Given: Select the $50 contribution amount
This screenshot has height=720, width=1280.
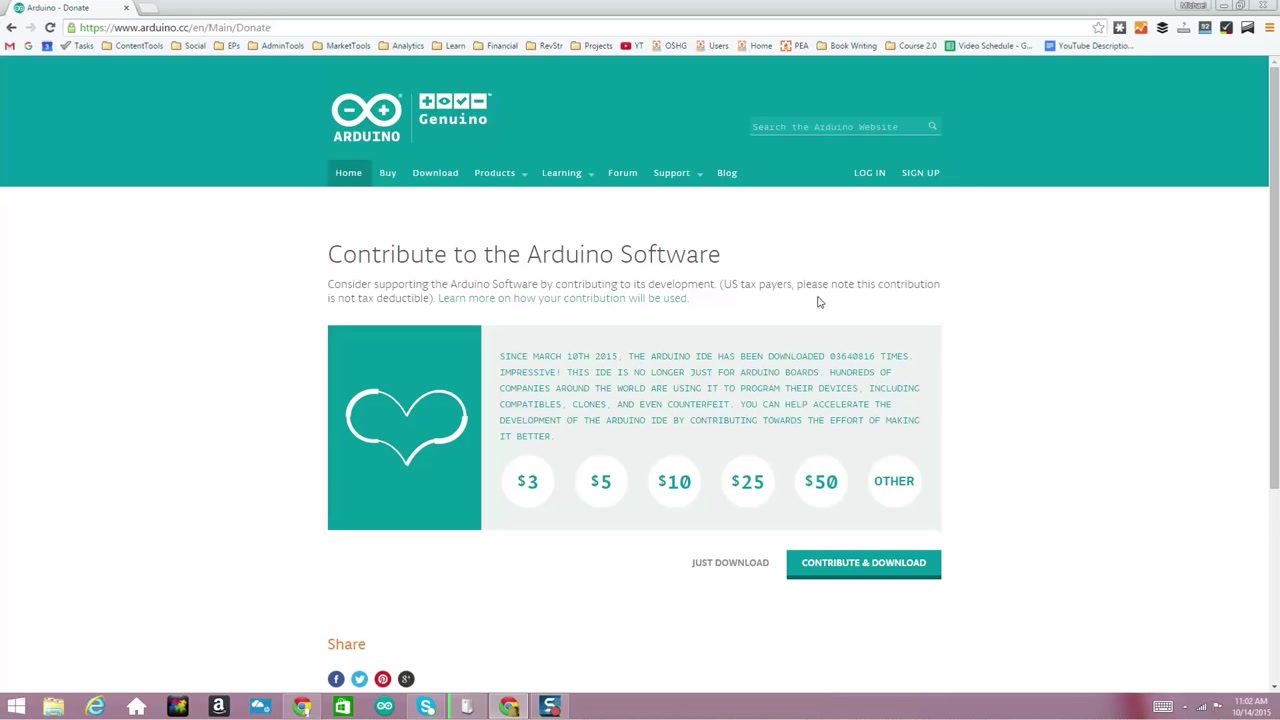Looking at the screenshot, I should [821, 482].
